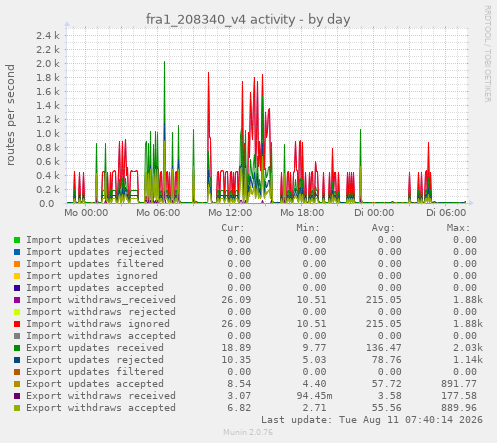Click the Munin 2.0.76 version text

248,432
